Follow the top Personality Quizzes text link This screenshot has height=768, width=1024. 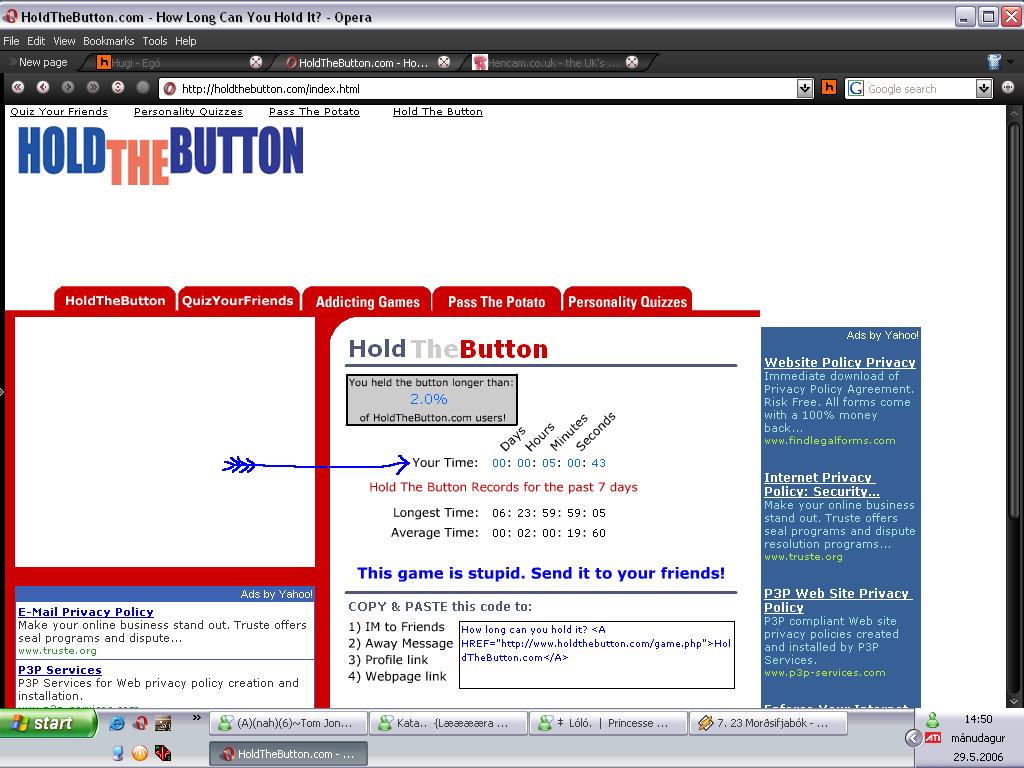188,112
